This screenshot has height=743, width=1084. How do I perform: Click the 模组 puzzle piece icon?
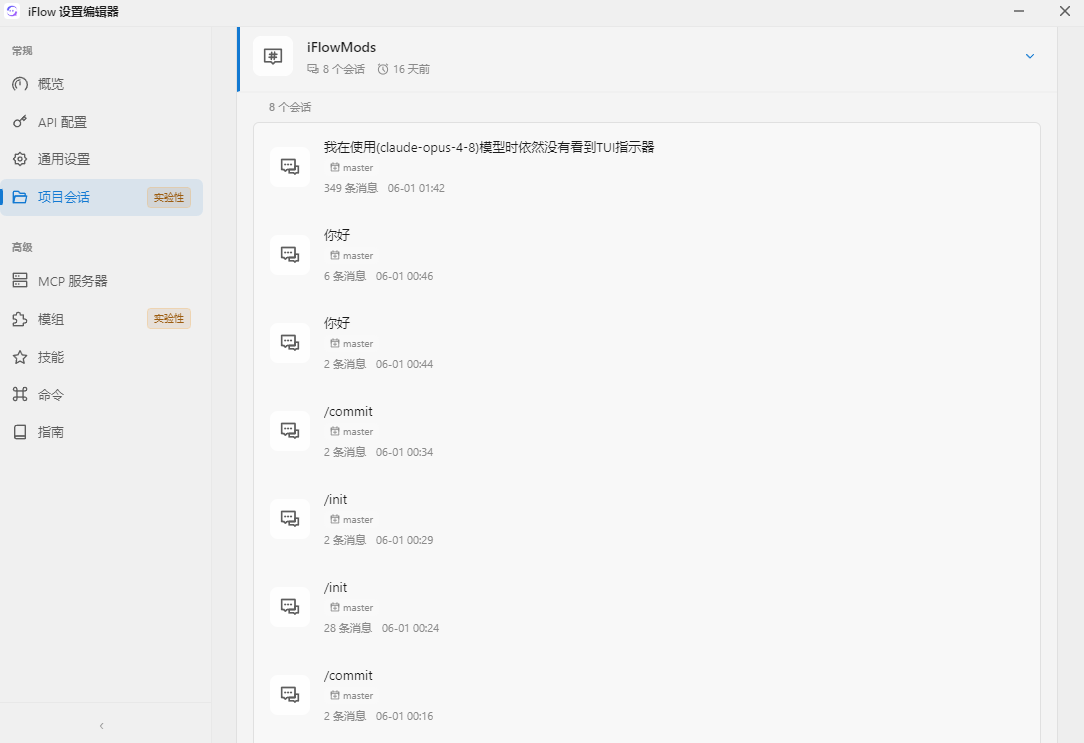[20, 319]
